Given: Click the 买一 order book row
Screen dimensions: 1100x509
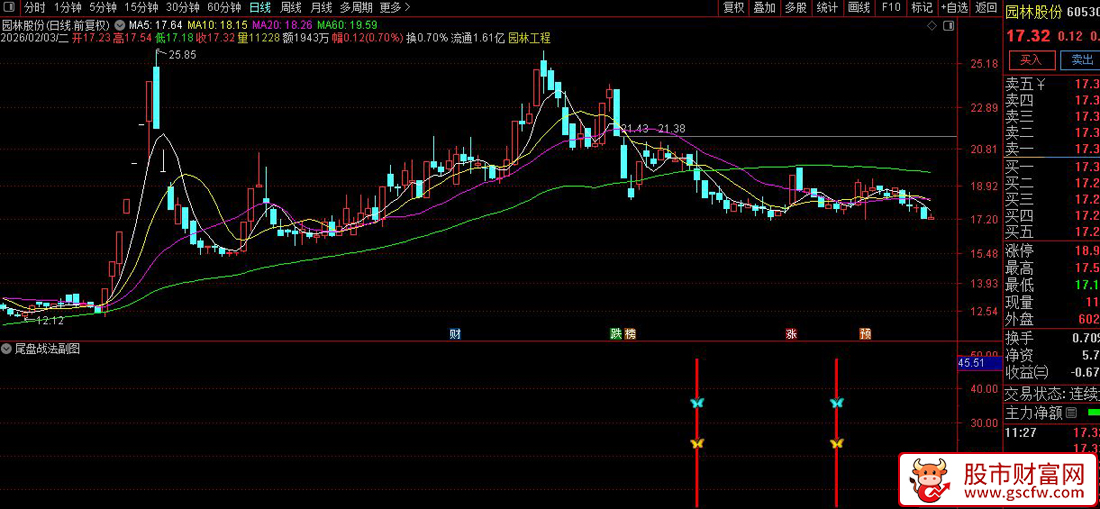Looking at the screenshot, I should (x=1052, y=167).
